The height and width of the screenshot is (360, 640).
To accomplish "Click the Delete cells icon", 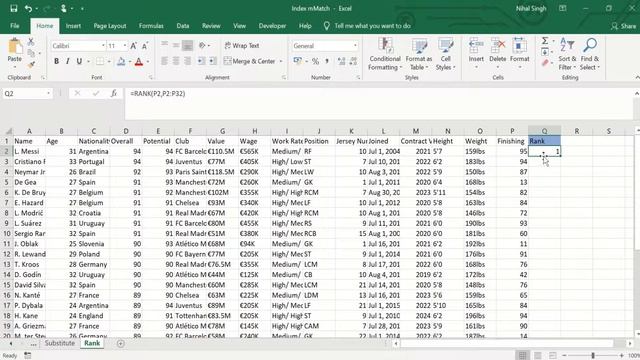I will point(498,46).
